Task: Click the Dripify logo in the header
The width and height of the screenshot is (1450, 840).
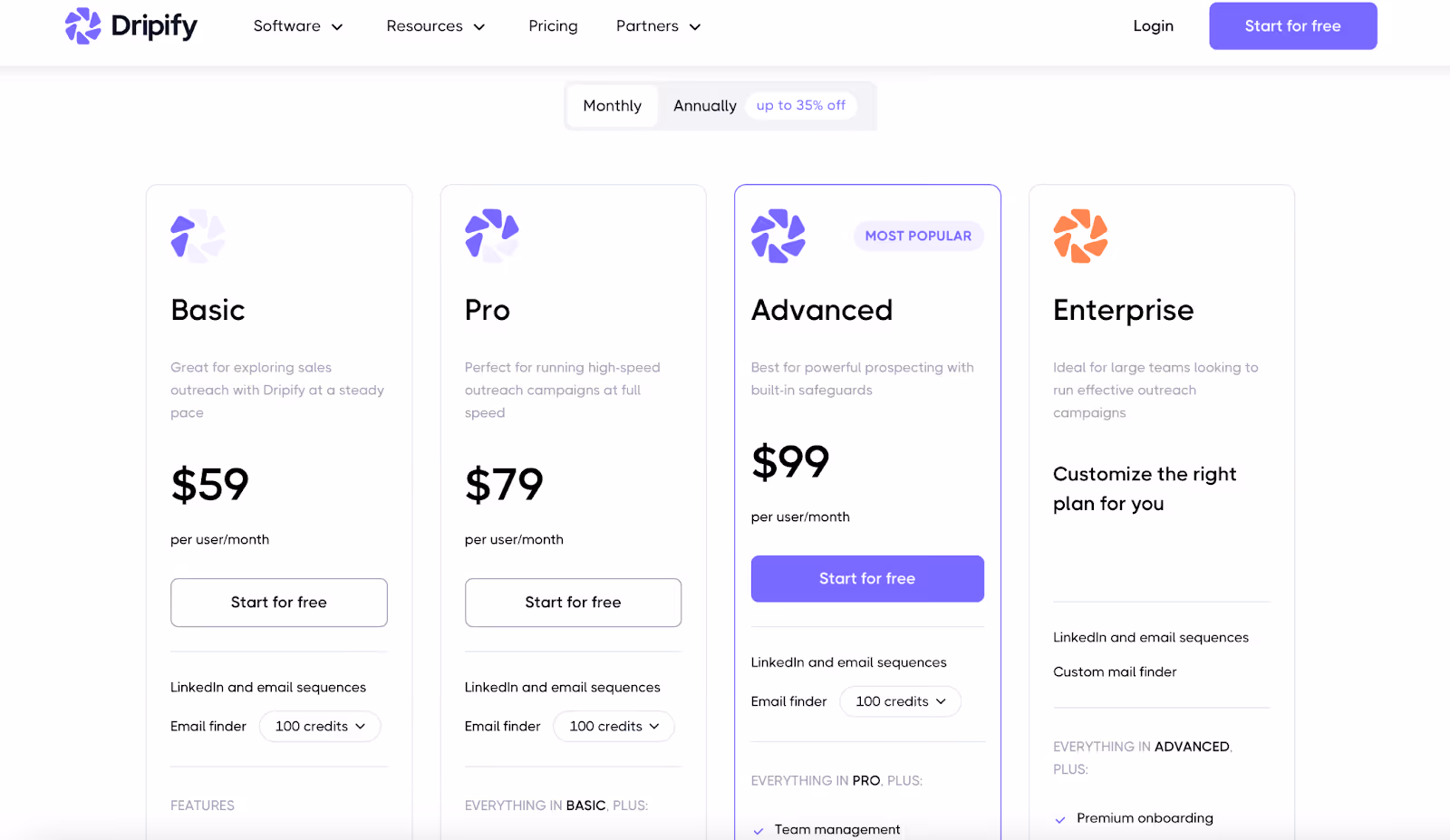Action: coord(130,25)
